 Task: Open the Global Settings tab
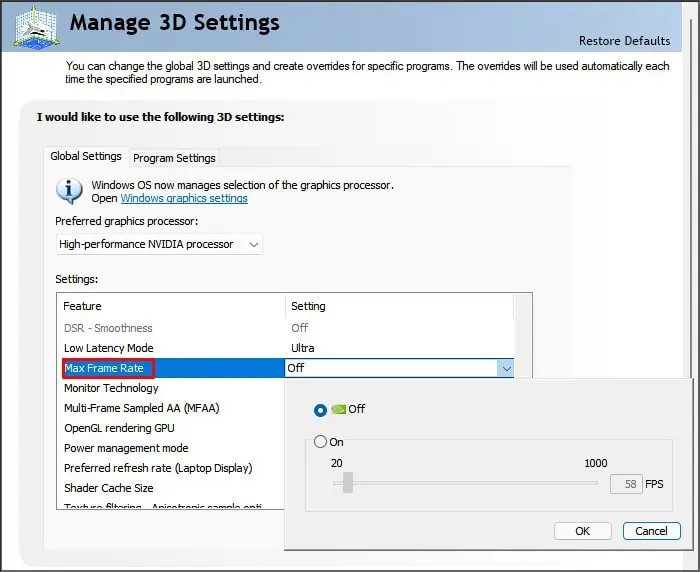click(86, 156)
